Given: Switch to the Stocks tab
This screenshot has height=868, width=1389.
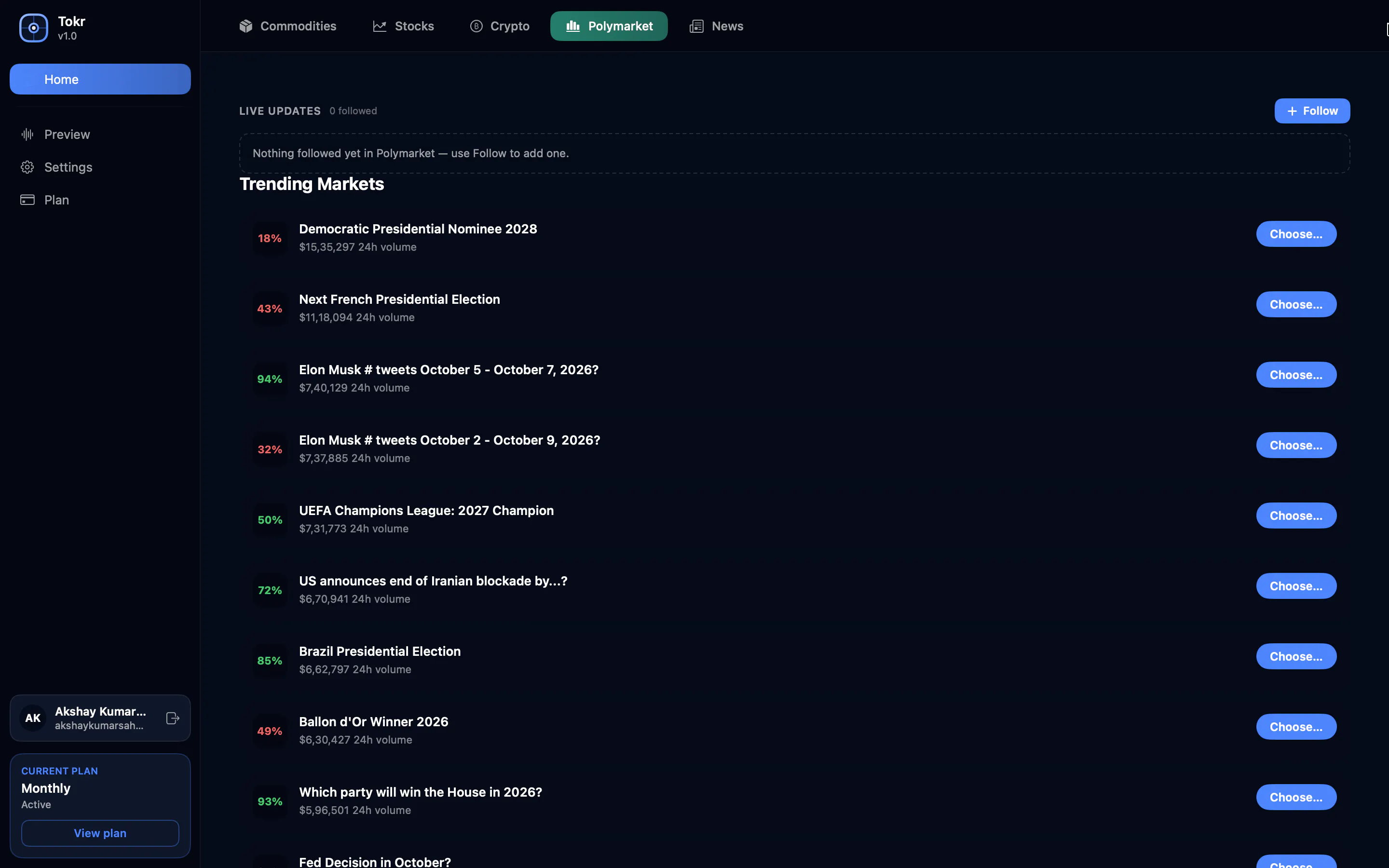Looking at the screenshot, I should 404,27.
